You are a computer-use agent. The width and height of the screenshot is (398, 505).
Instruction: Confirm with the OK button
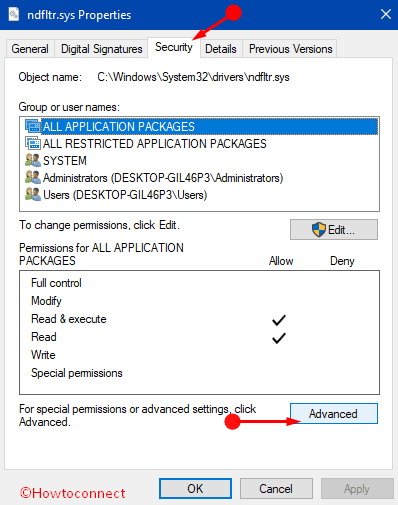(195, 489)
